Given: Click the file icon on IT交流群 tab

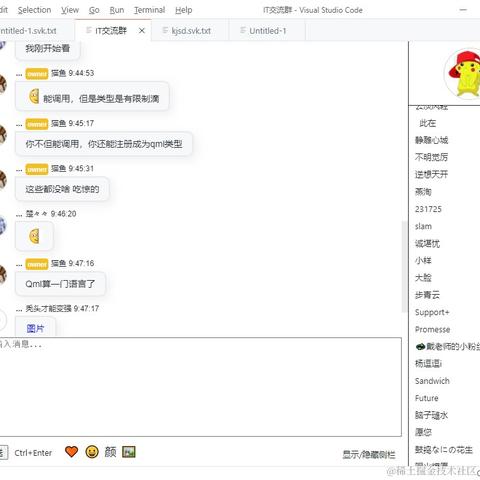Looking at the screenshot, I should pyautogui.click(x=89, y=30).
